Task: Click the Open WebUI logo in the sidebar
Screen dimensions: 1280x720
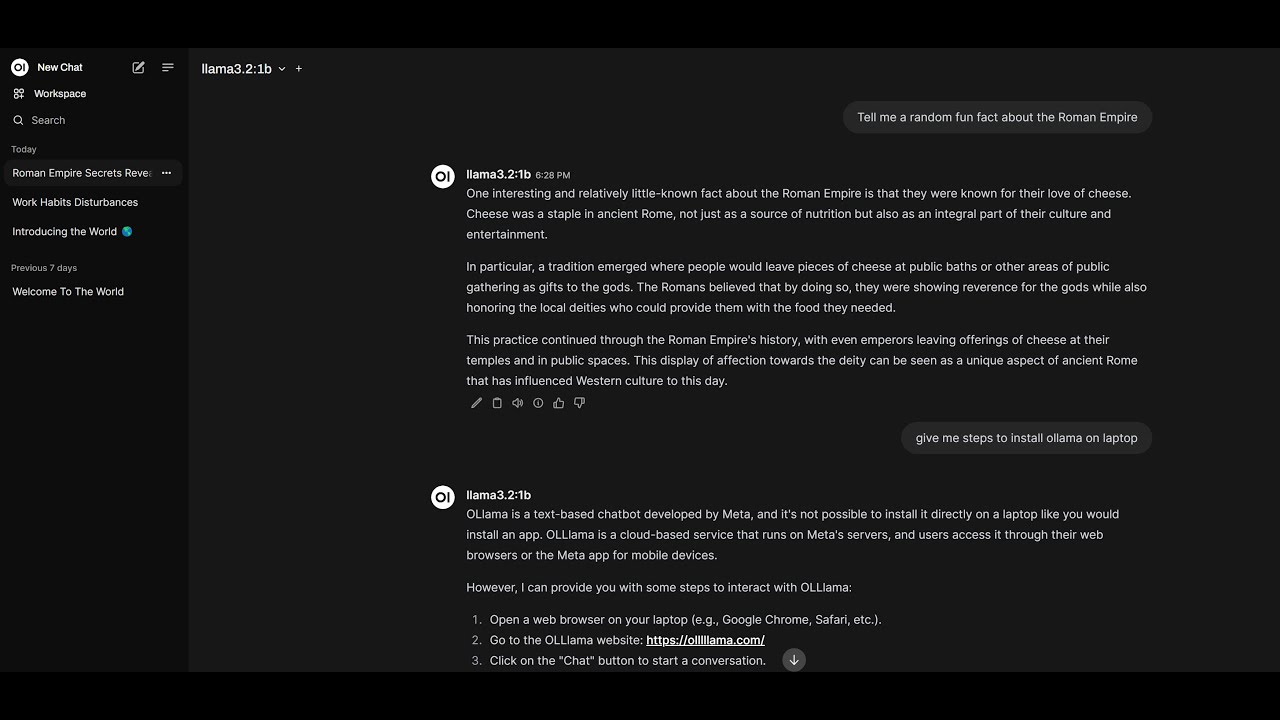Action: [x=19, y=67]
